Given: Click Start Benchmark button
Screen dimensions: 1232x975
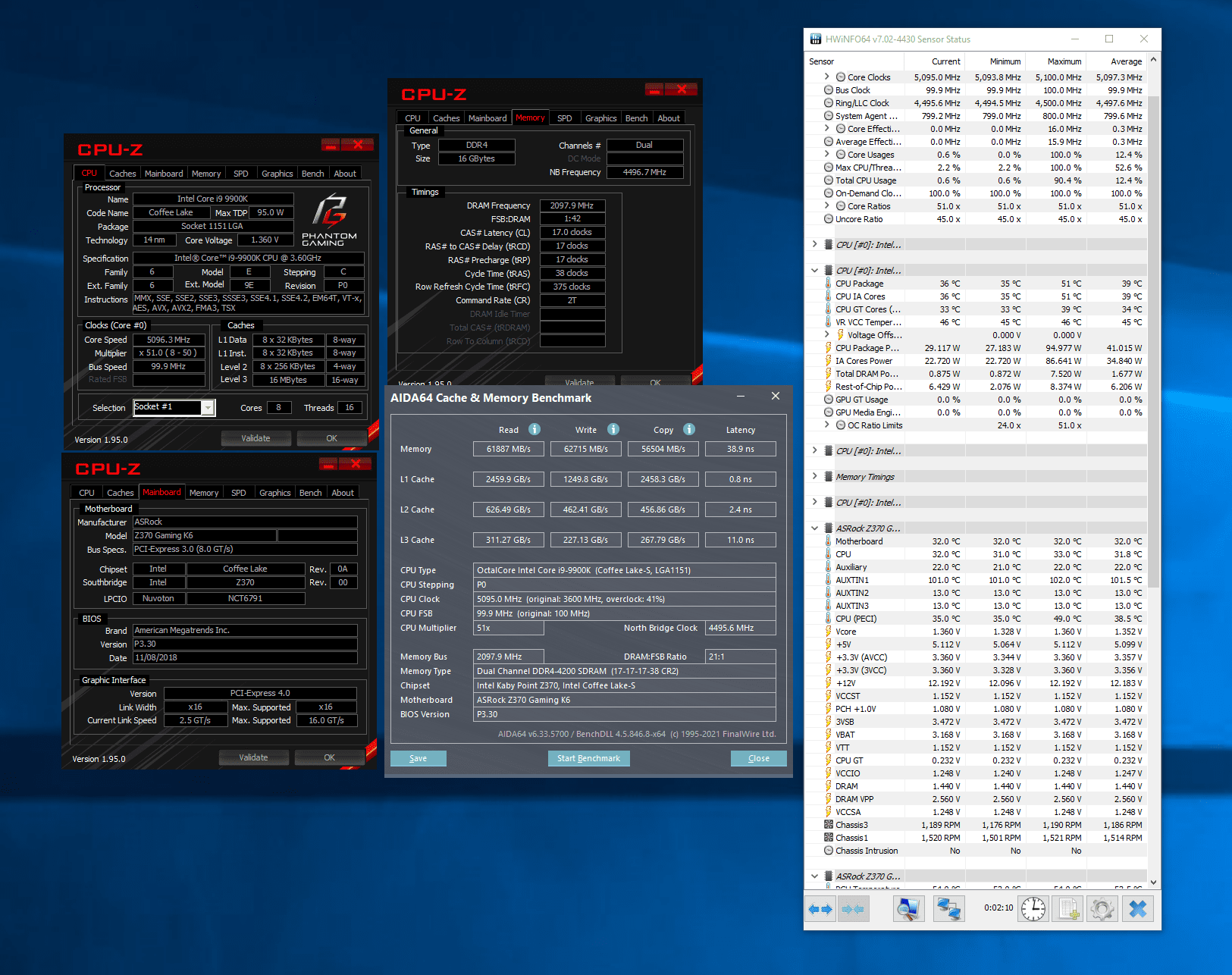Looking at the screenshot, I should coord(589,758).
